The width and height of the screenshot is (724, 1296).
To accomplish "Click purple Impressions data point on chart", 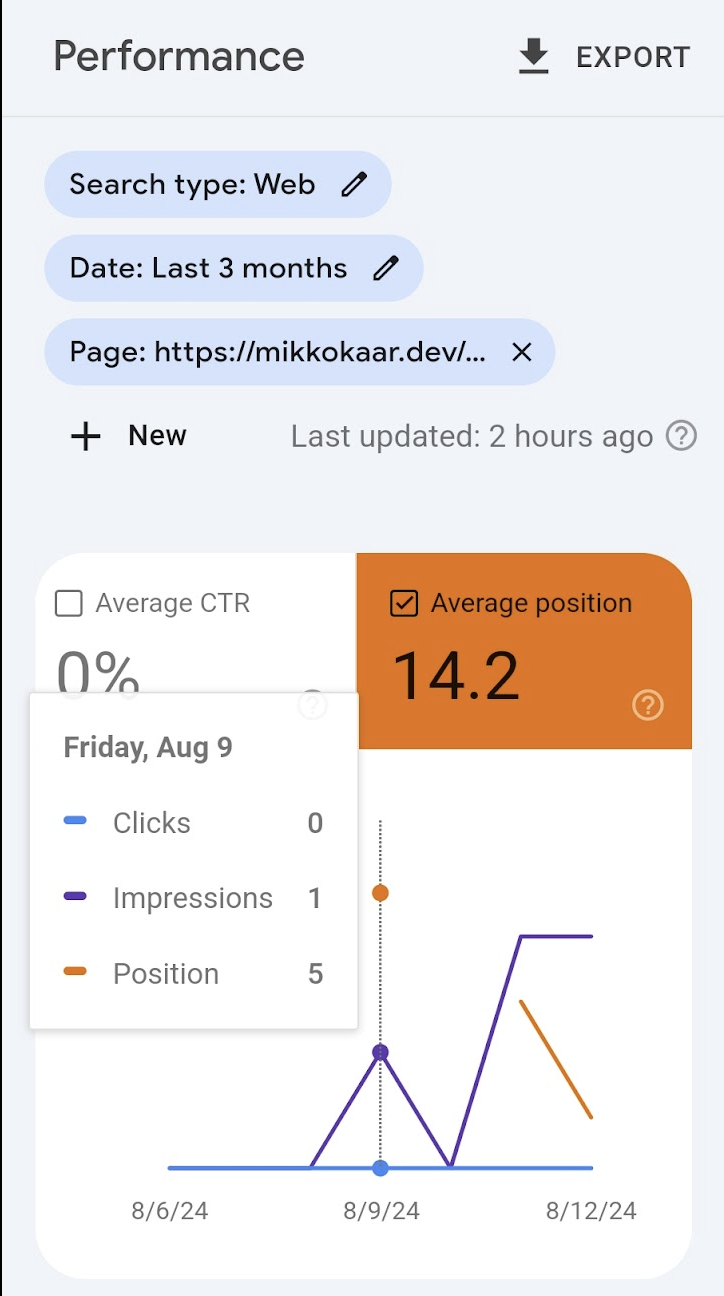I will 380,1052.
